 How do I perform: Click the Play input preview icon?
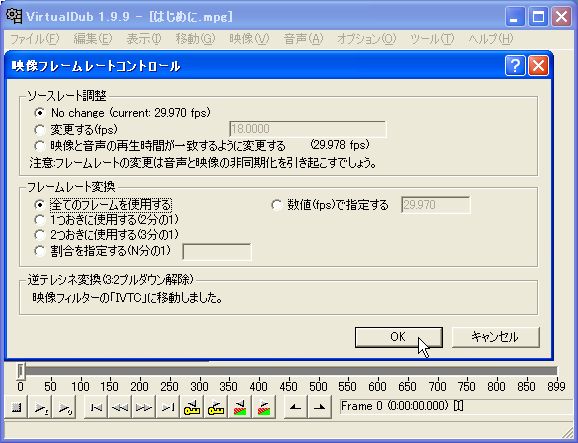(x=40, y=407)
